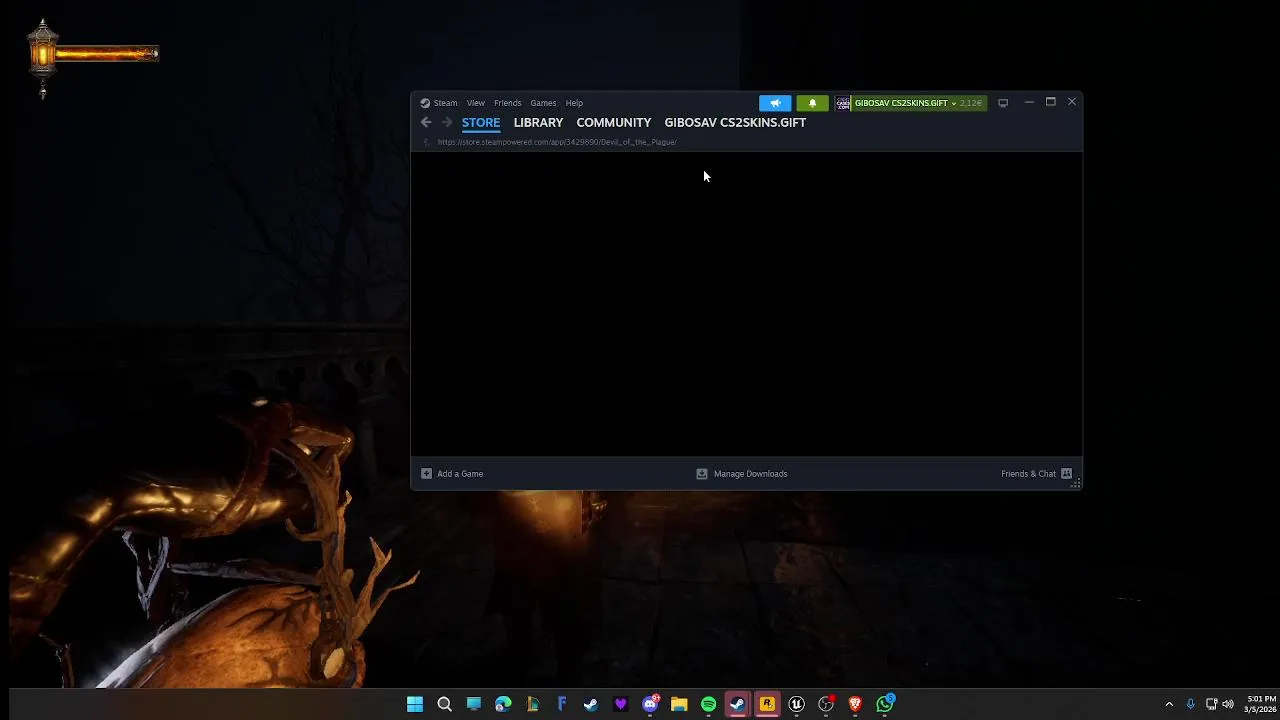Select the LIBRARY tab
The image size is (1280, 720).
(x=538, y=122)
